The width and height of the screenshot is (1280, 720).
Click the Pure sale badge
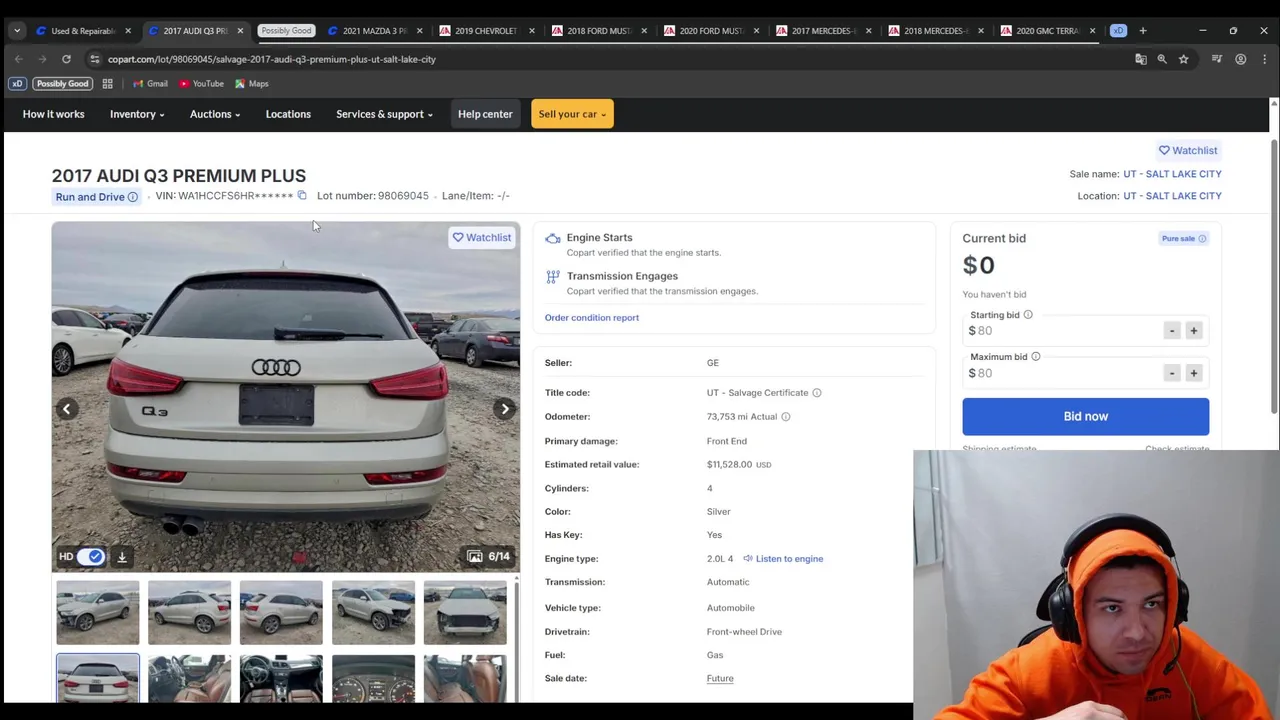[x=1184, y=238]
